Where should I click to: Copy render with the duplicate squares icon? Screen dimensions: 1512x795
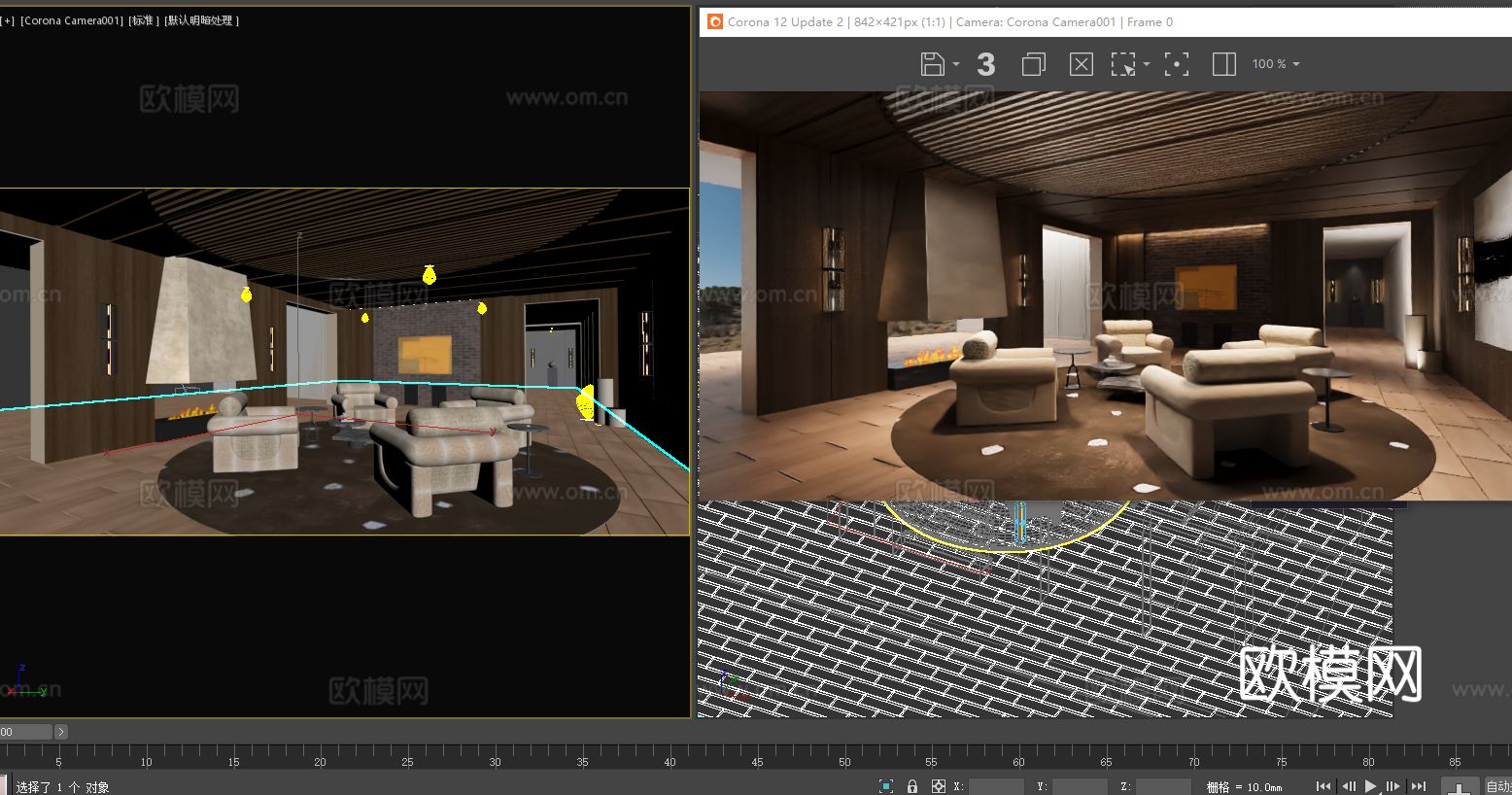[x=1033, y=64]
